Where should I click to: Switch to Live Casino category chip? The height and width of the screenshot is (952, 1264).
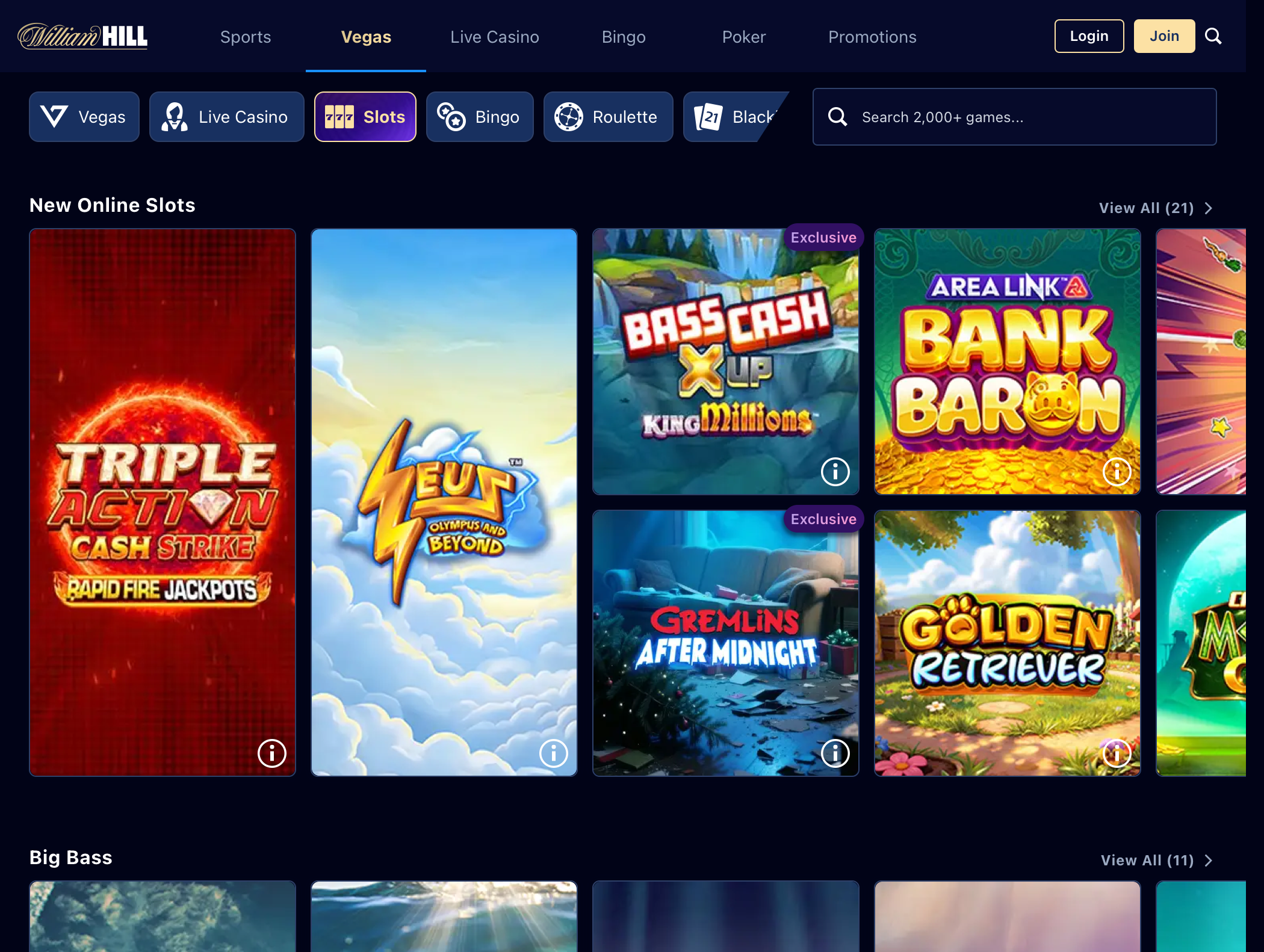226,117
